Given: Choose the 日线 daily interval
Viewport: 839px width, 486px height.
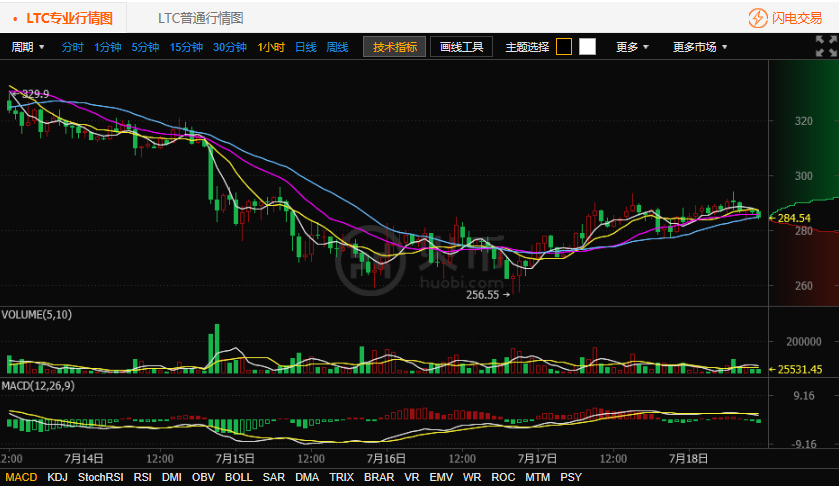Looking at the screenshot, I should (306, 47).
